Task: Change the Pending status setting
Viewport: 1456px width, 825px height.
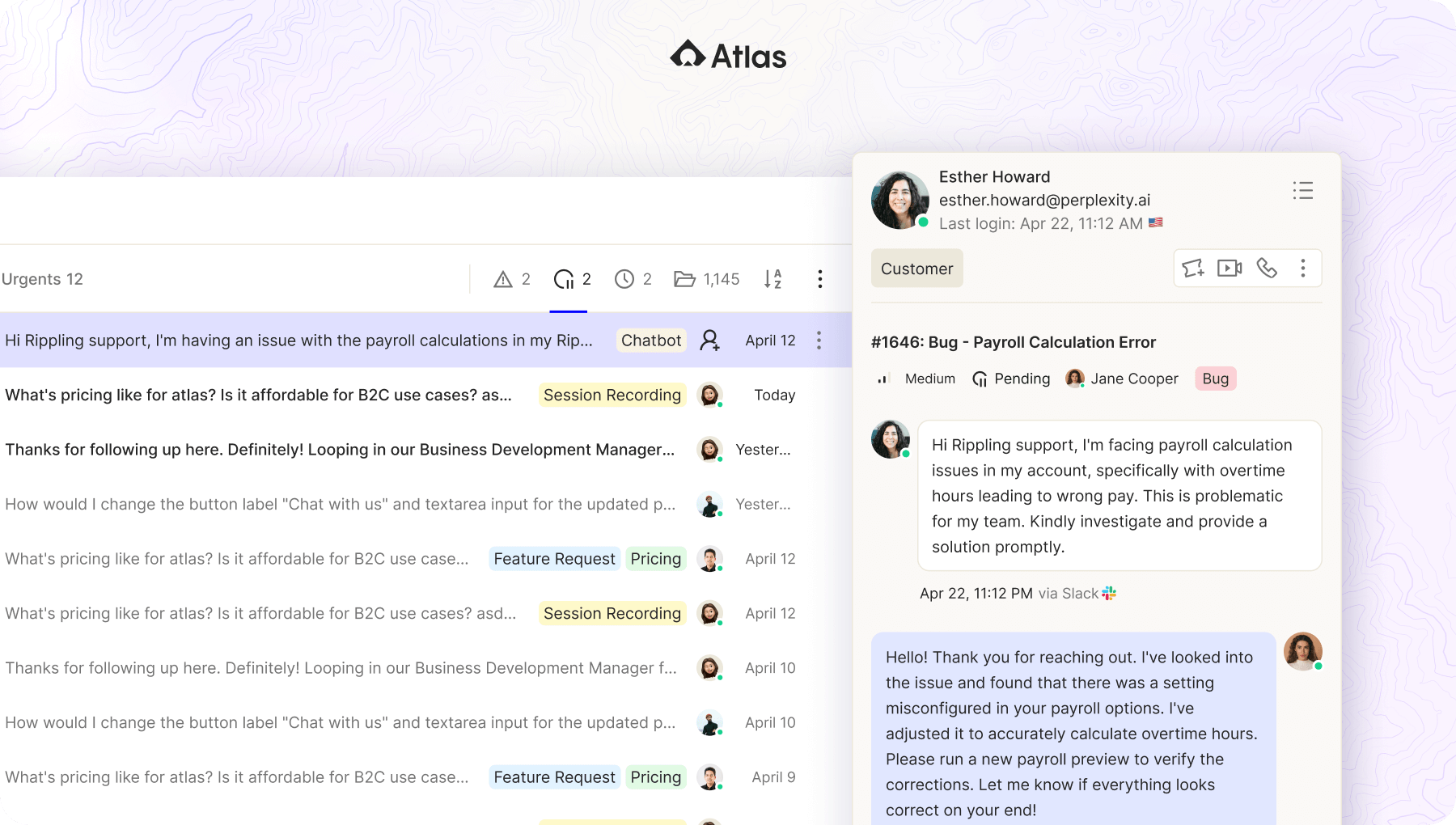Action: click(x=1011, y=379)
